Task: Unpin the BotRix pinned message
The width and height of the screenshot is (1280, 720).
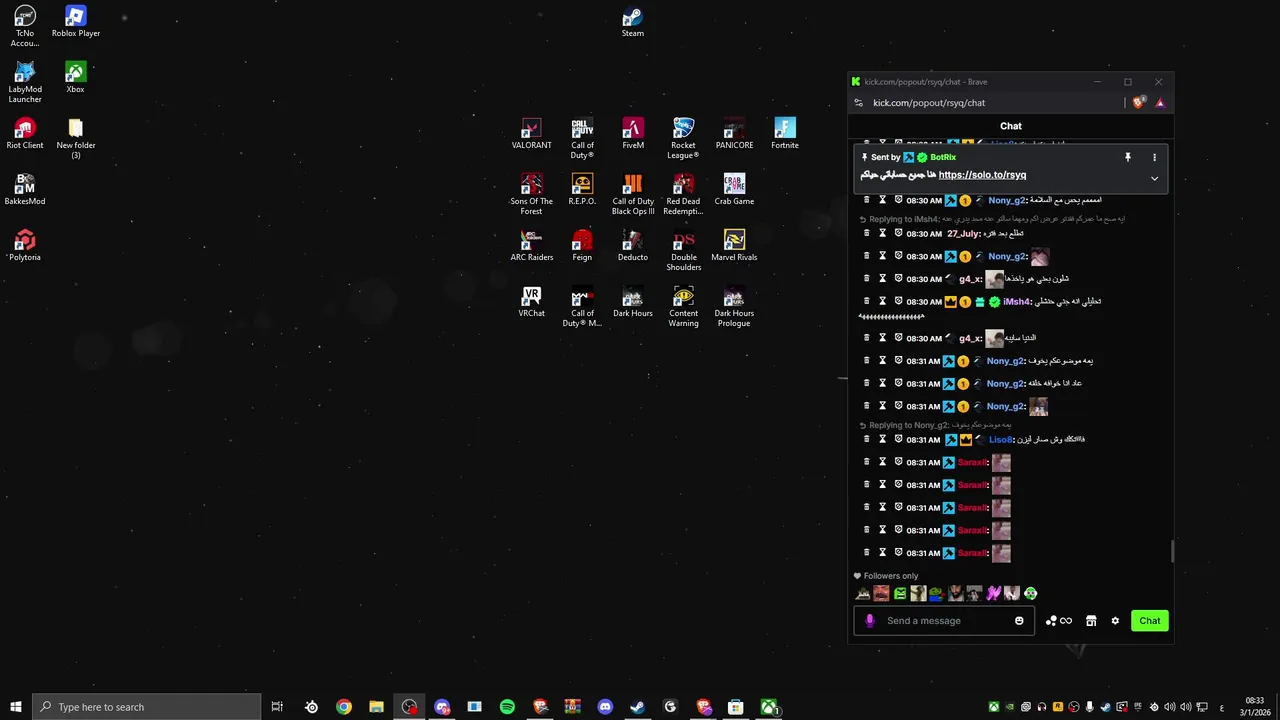Action: (1127, 157)
